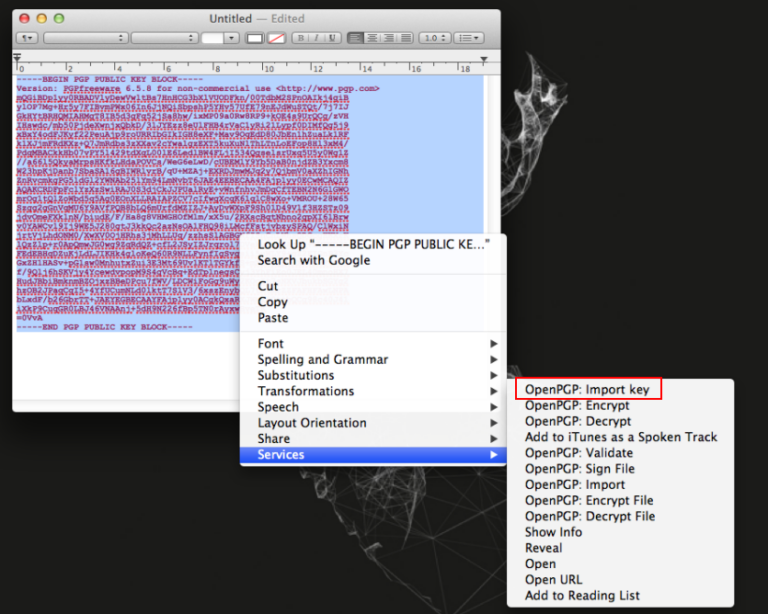Viewport: 768px width, 614px height.
Task: Expand the Font submenu
Action: pos(373,344)
